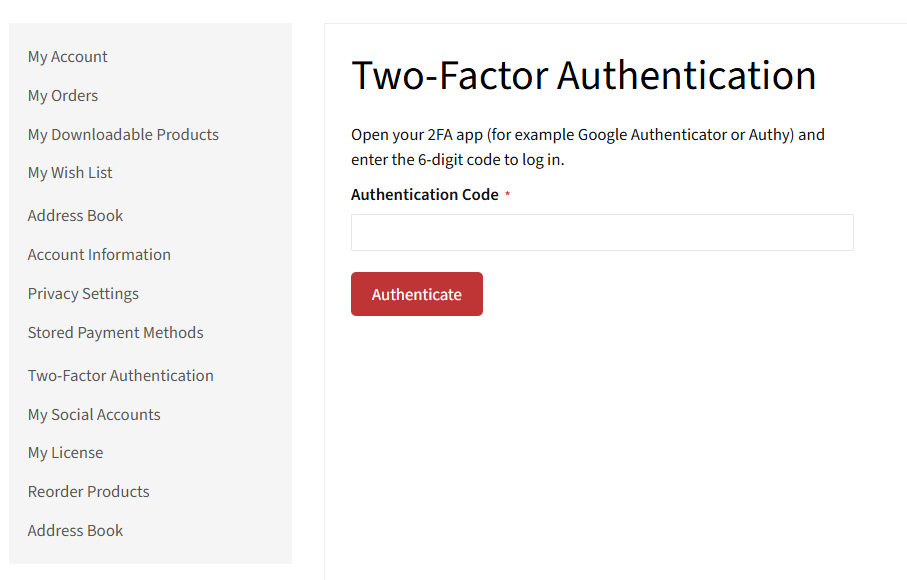The image size is (907, 580).
Task: Select Two-Factor Authentication in the sidebar
Action: (x=121, y=376)
